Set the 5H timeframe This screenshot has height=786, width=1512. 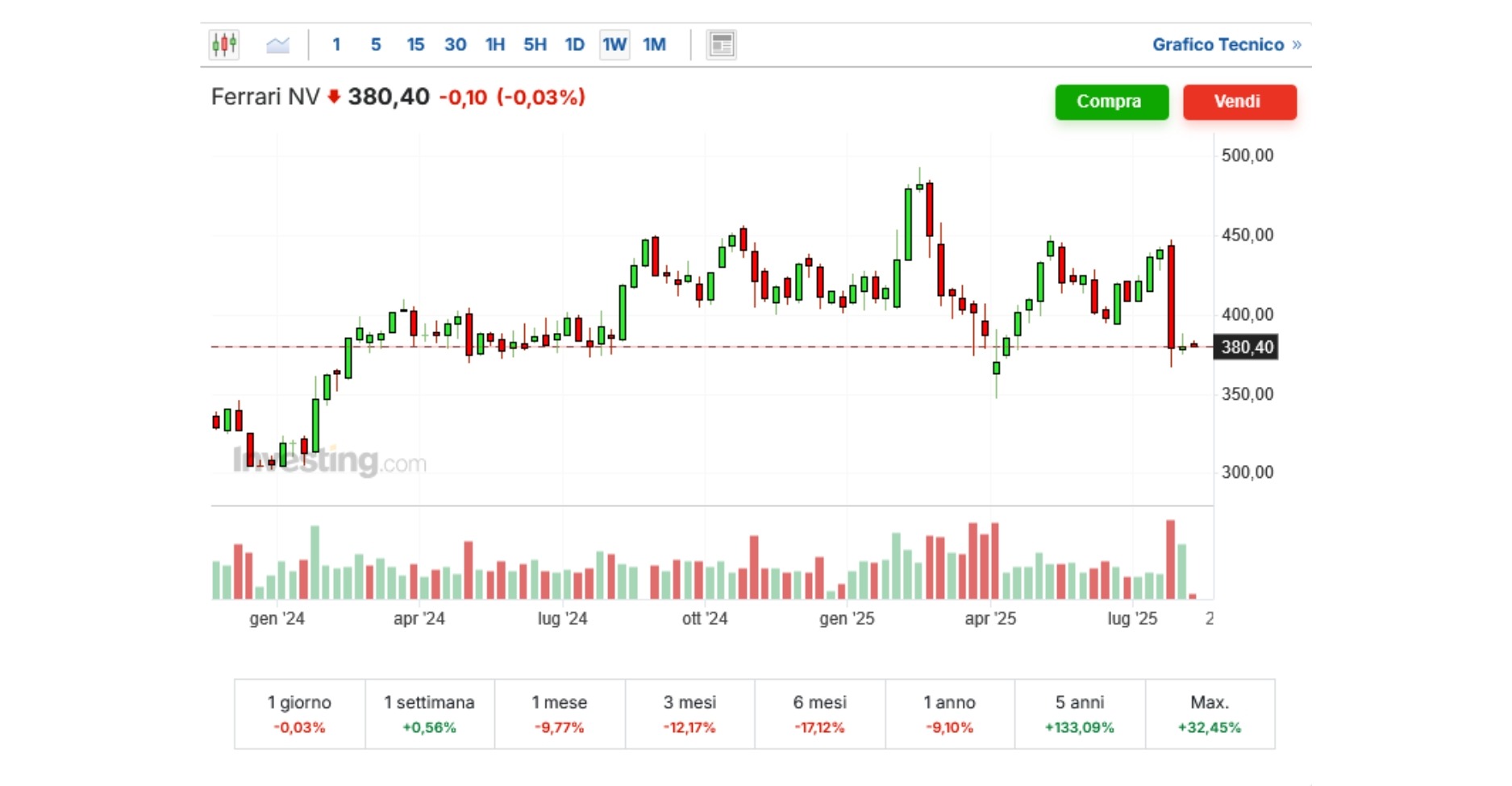coord(535,44)
